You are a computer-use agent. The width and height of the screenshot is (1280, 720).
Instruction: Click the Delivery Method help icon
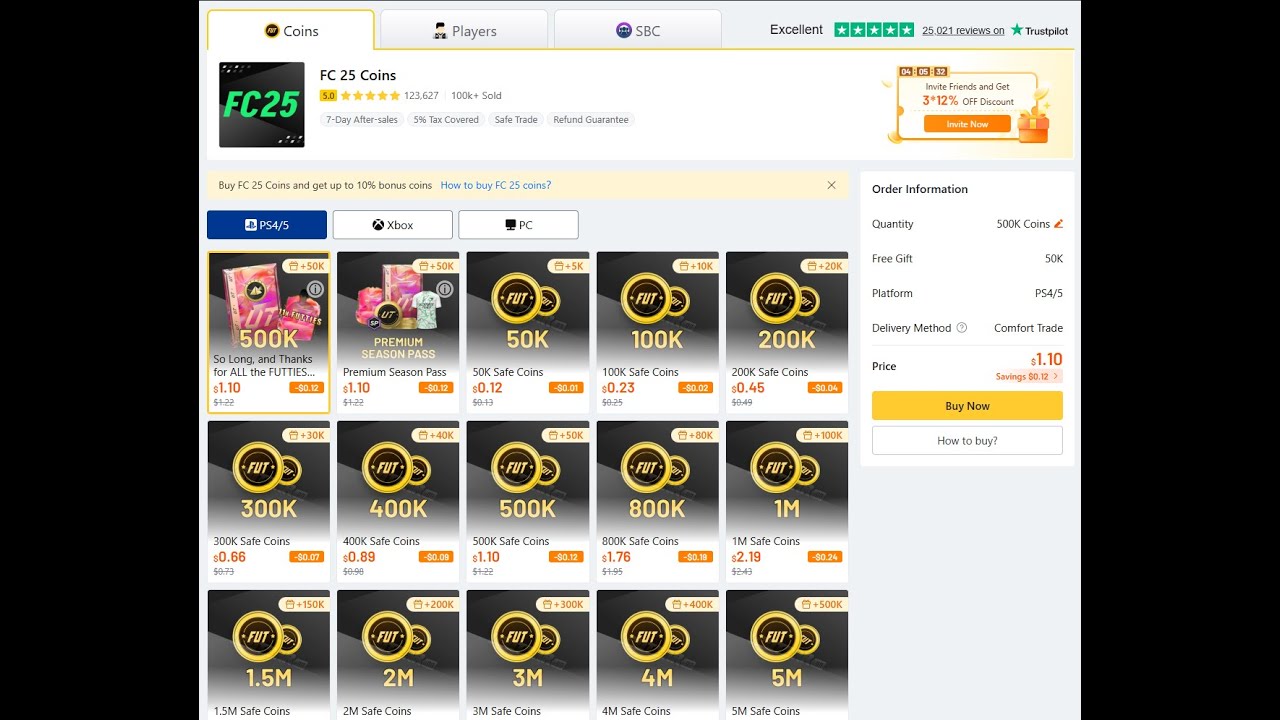(x=962, y=328)
